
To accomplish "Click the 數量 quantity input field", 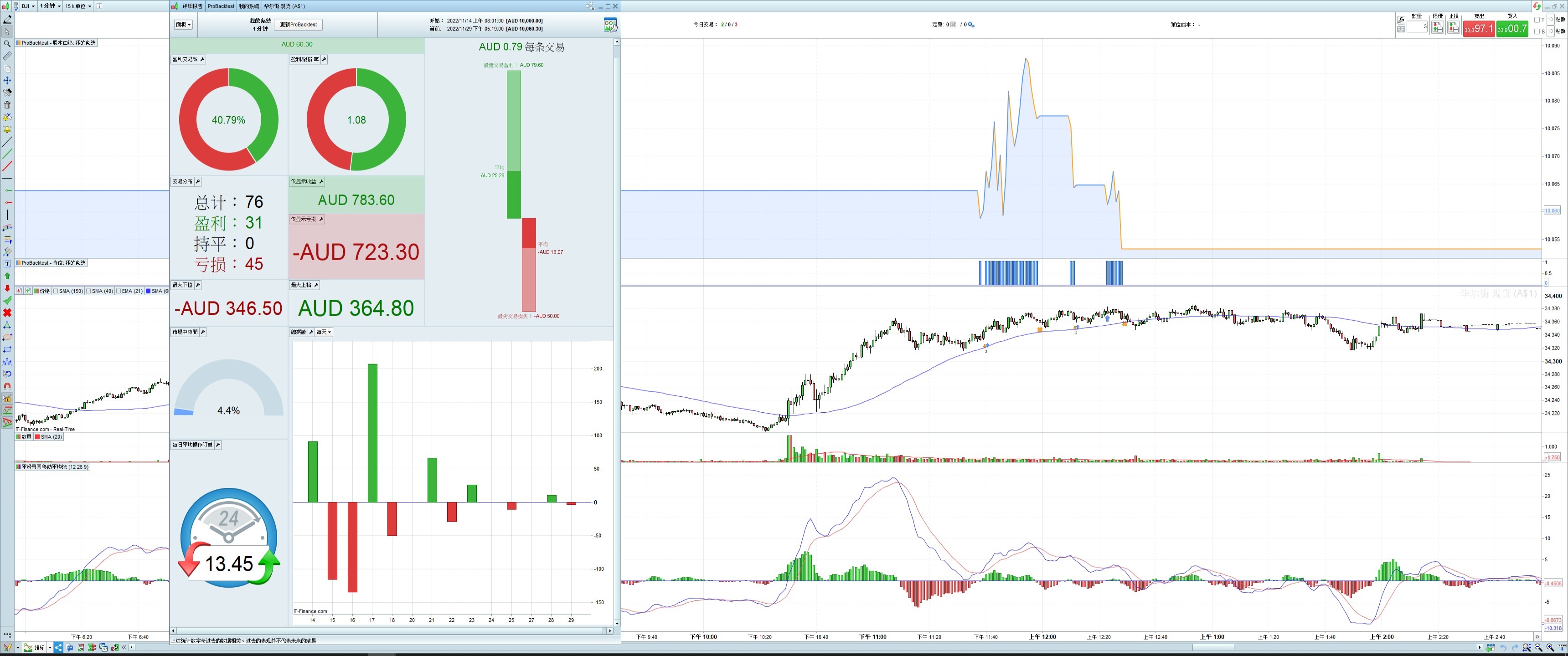I will click(1418, 27).
